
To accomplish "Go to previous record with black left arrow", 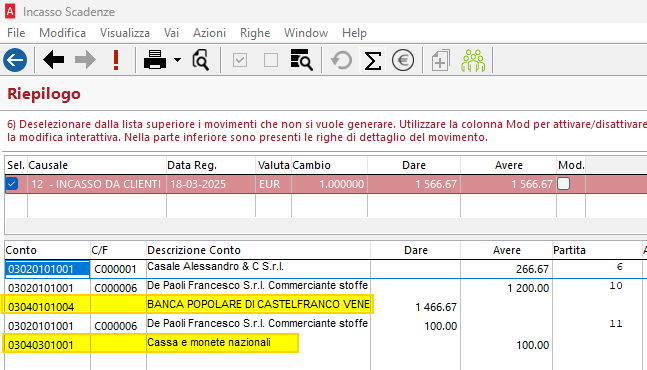I will click(53, 60).
